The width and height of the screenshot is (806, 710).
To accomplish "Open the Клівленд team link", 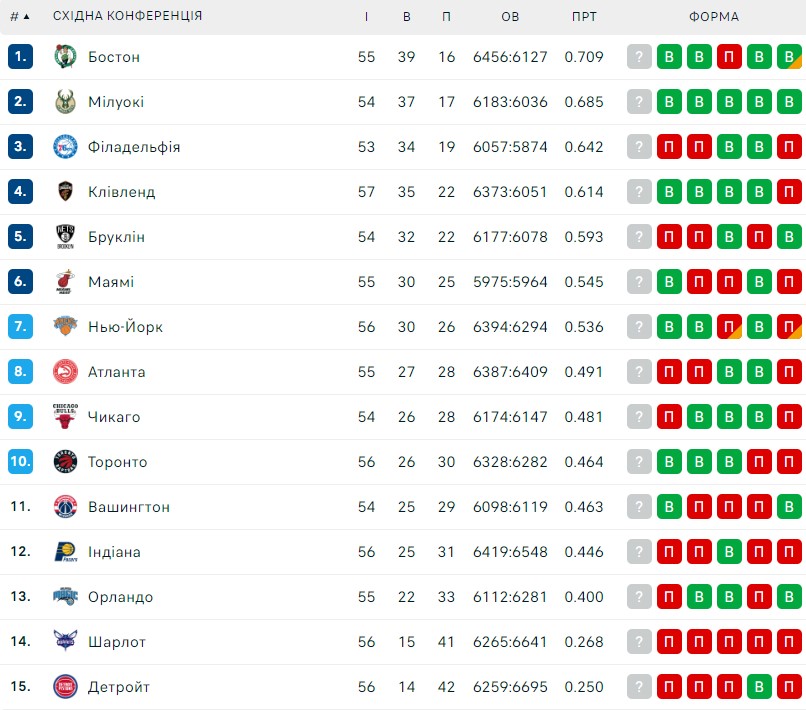I will (x=121, y=192).
